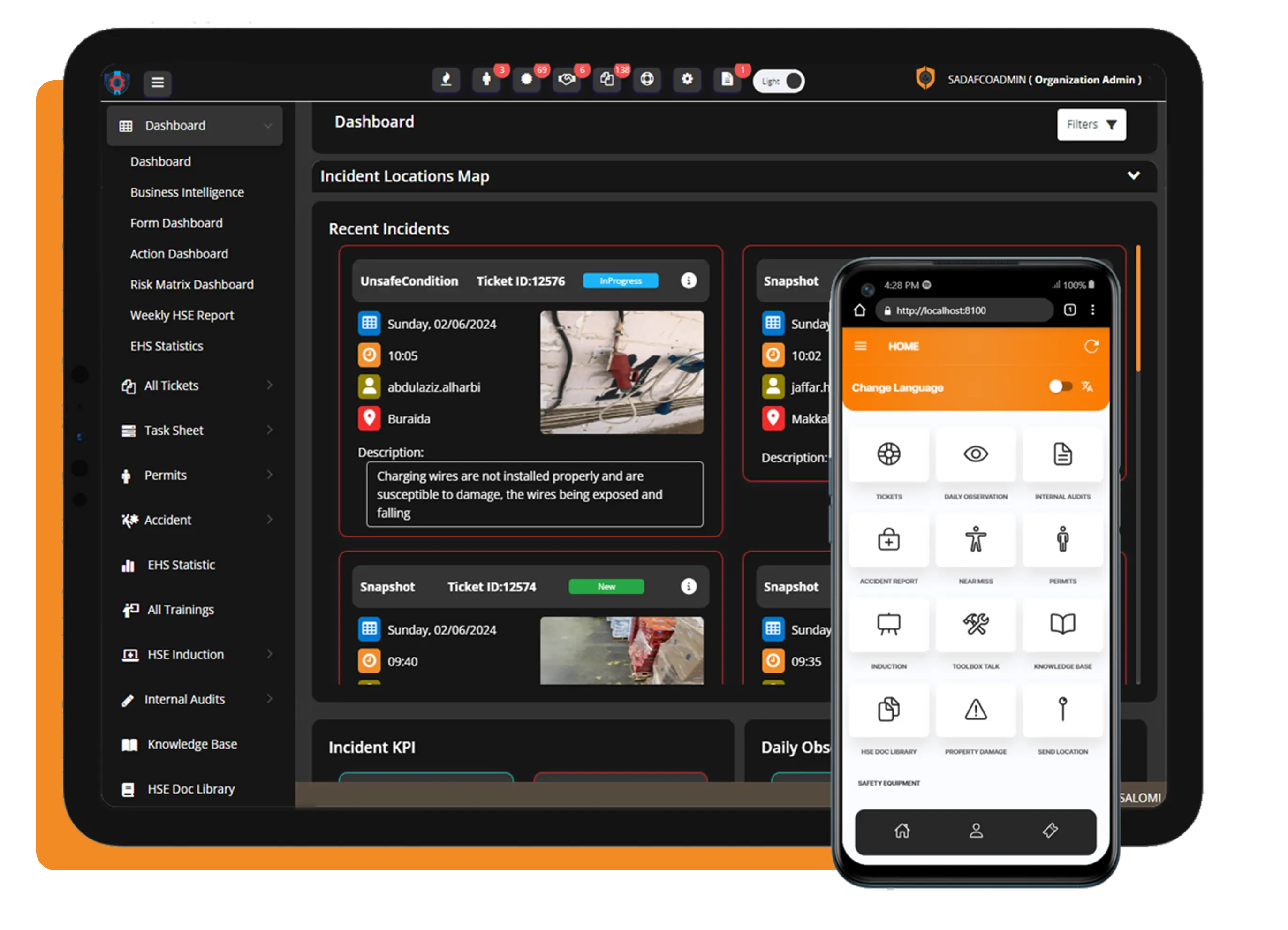The width and height of the screenshot is (1288, 930).
Task: Click the hamburger menu icon in top bar
Action: 157,83
